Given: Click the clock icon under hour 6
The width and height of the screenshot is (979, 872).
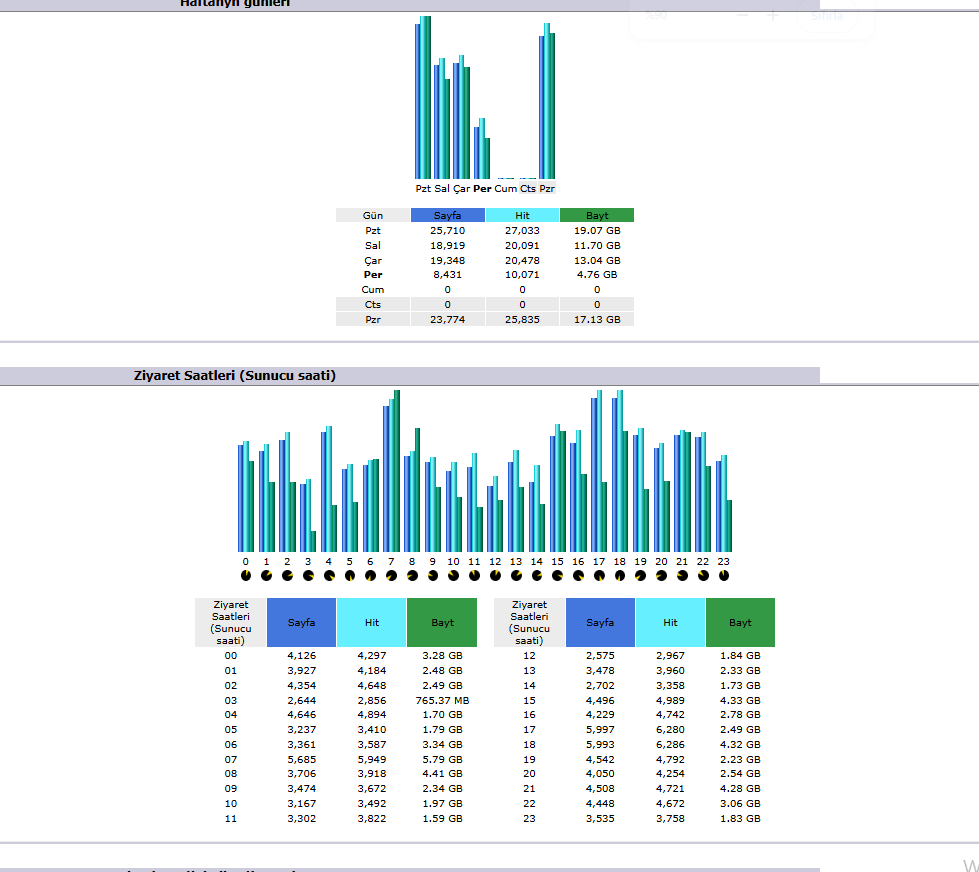Looking at the screenshot, I should click(370, 576).
